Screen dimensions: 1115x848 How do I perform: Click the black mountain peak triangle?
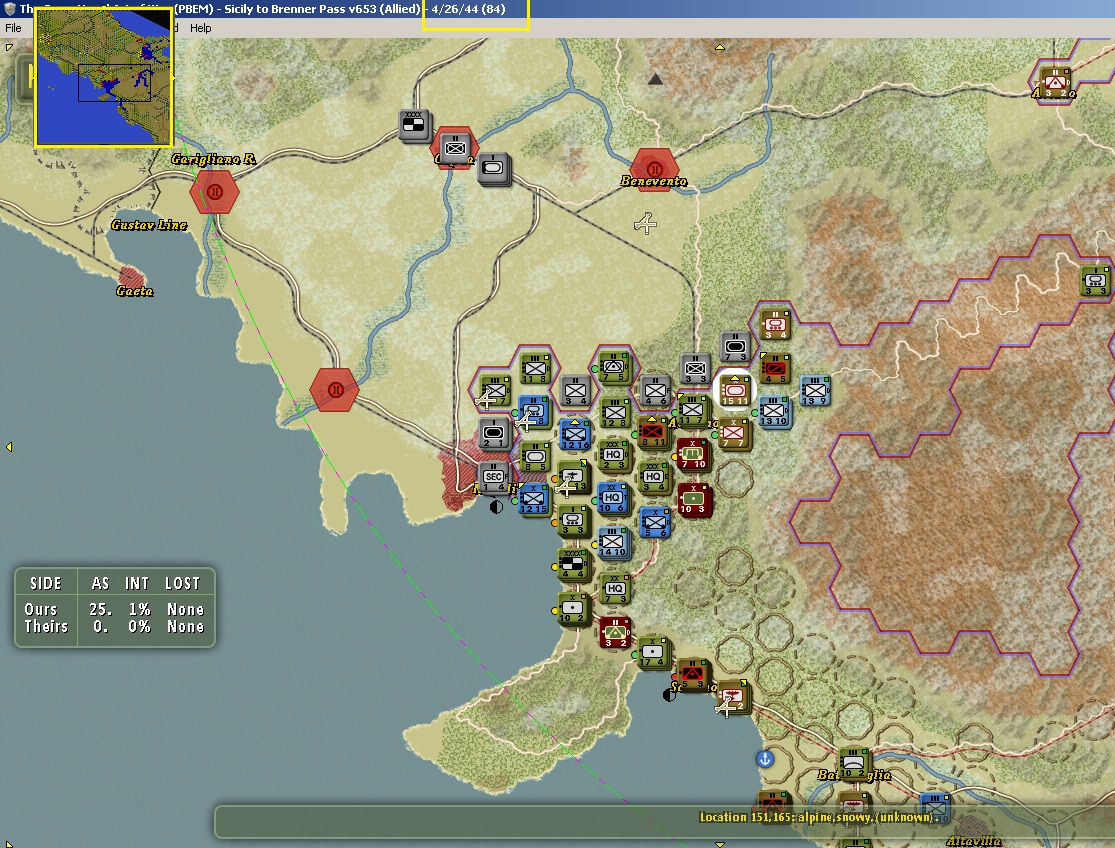656,78
